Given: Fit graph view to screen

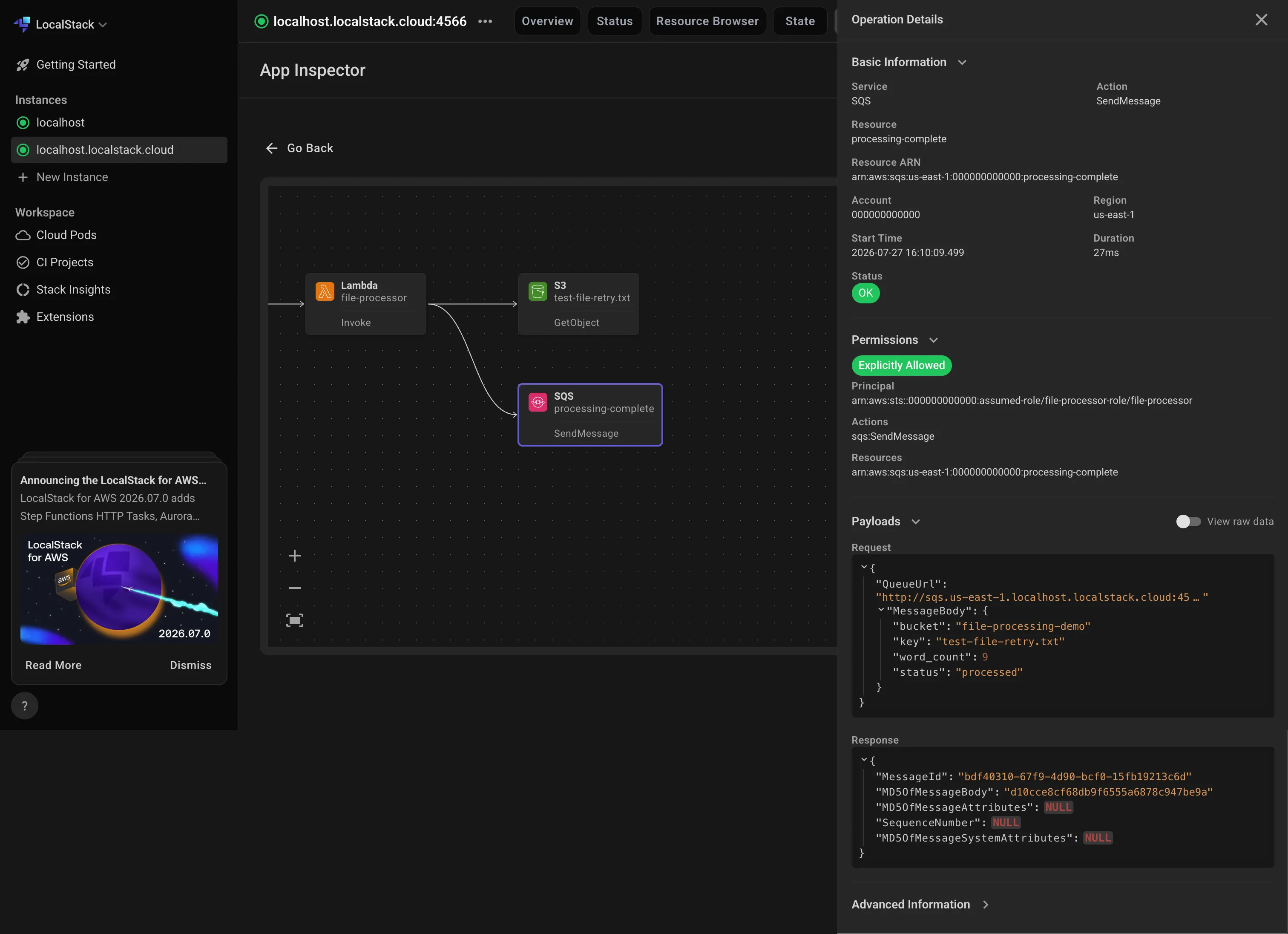Looking at the screenshot, I should tap(295, 620).
